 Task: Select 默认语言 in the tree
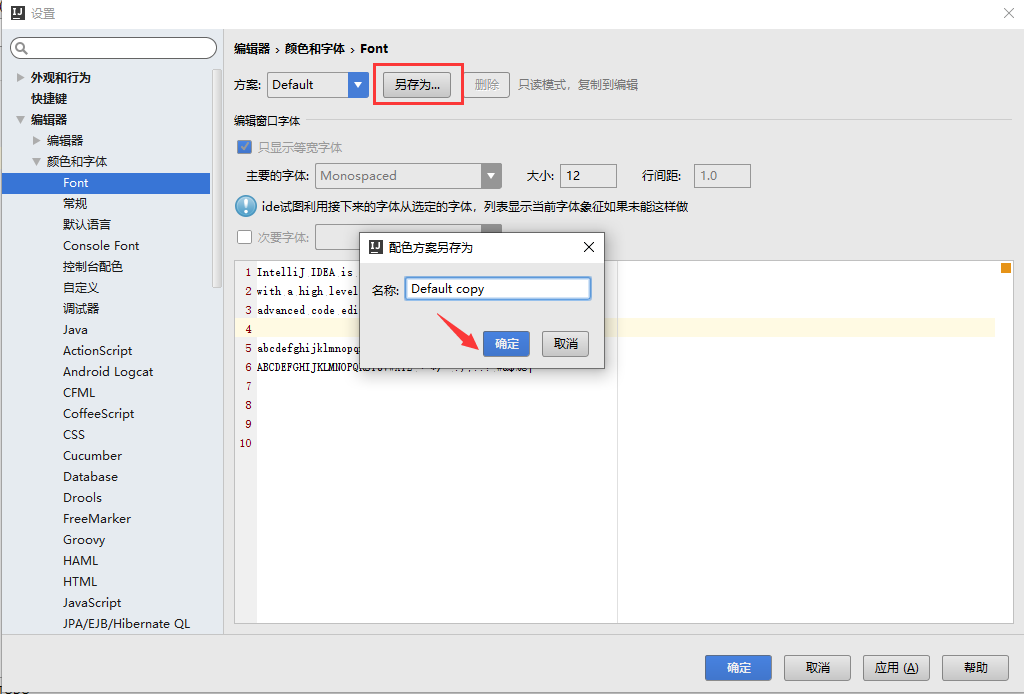87,225
